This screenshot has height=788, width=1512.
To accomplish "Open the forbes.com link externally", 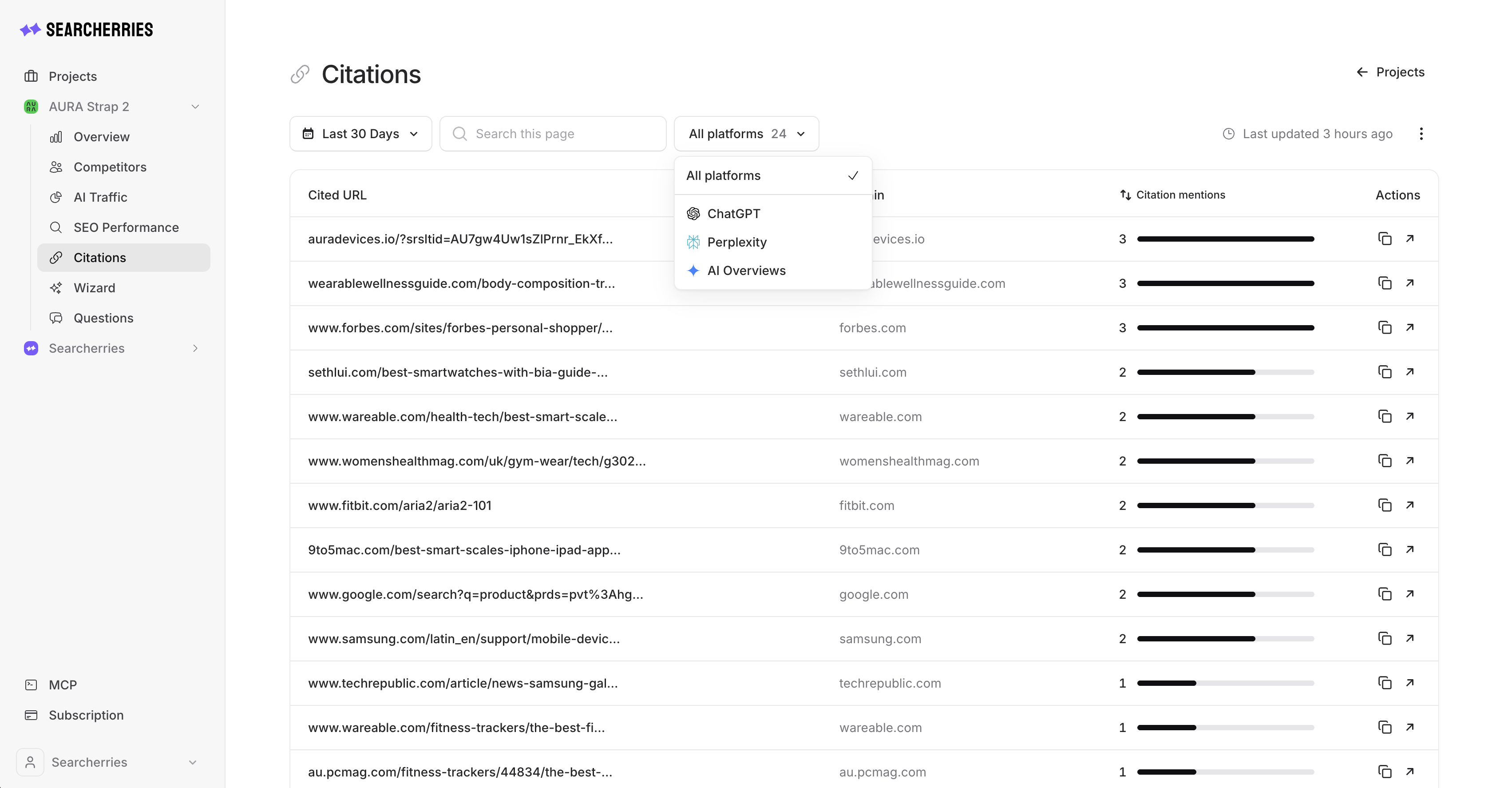I will pyautogui.click(x=1410, y=328).
